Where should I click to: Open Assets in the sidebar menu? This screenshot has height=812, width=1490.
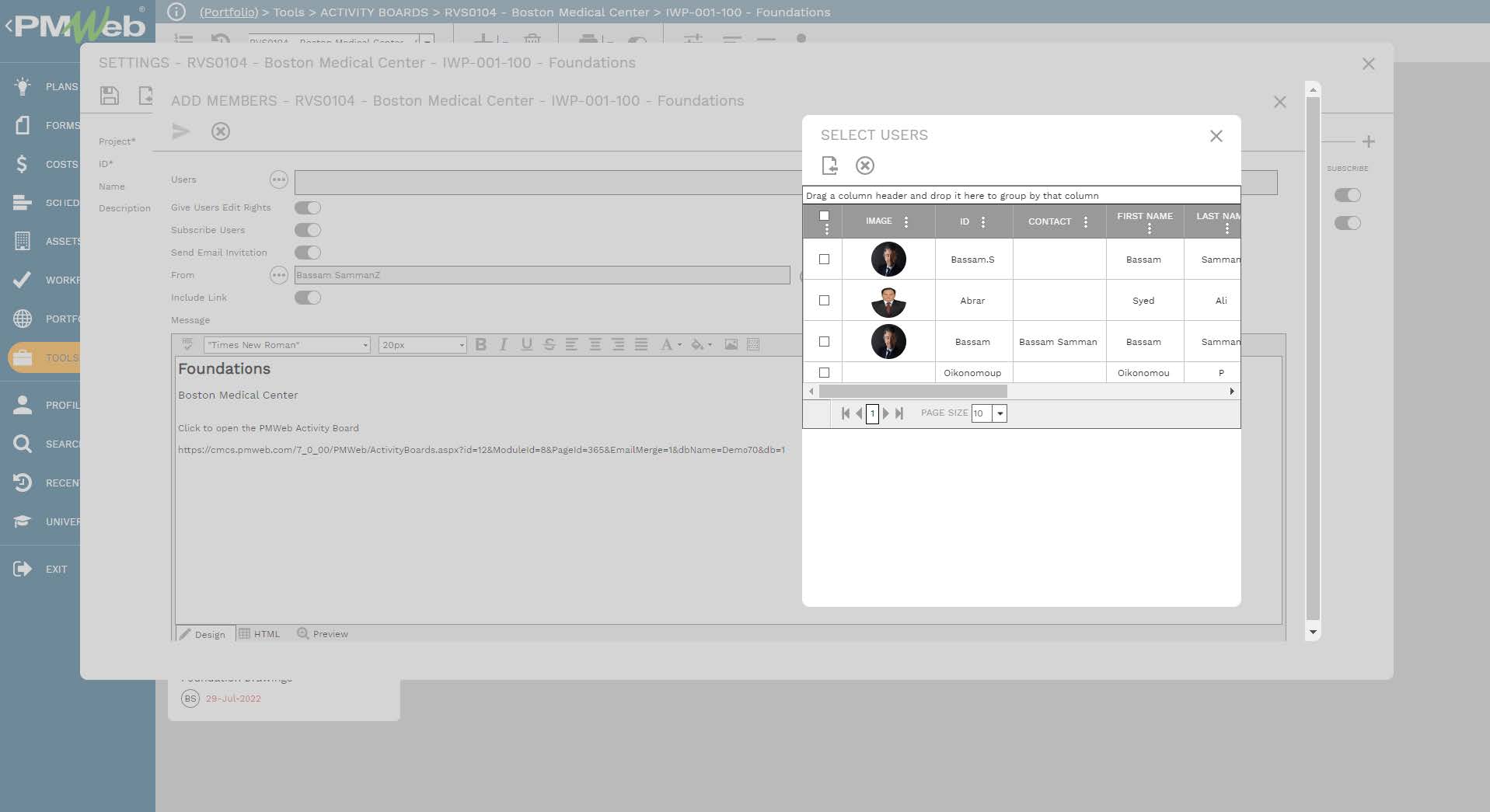46,242
